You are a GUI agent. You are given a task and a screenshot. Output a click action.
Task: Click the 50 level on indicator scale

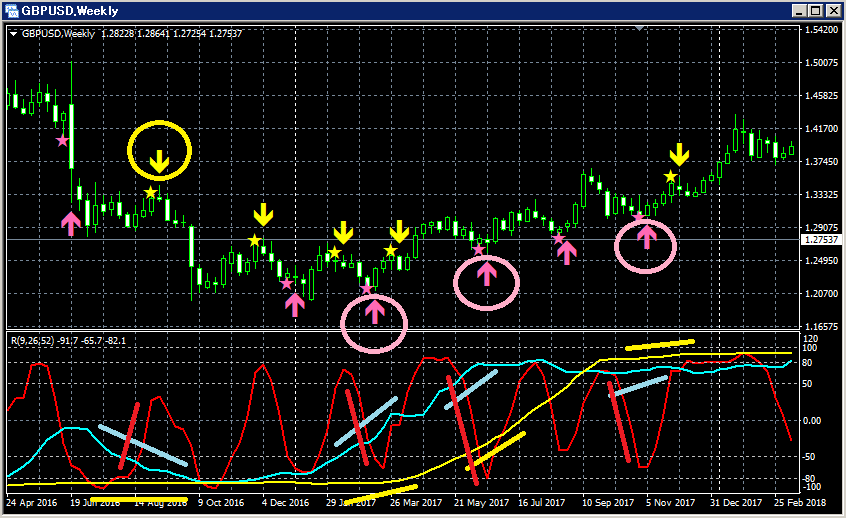pyautogui.click(x=808, y=384)
